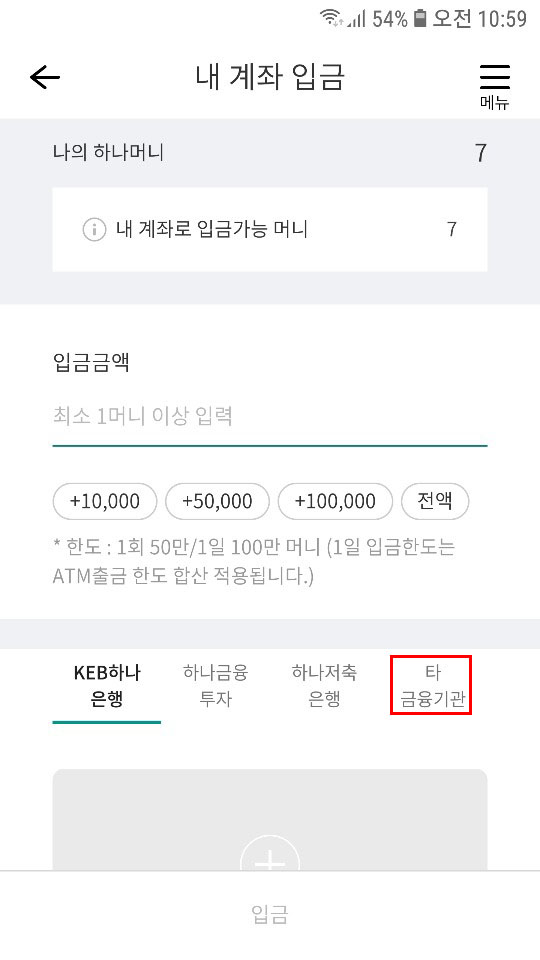Tap the 입금 submit button
This screenshot has width=540, height=960.
[x=269, y=915]
